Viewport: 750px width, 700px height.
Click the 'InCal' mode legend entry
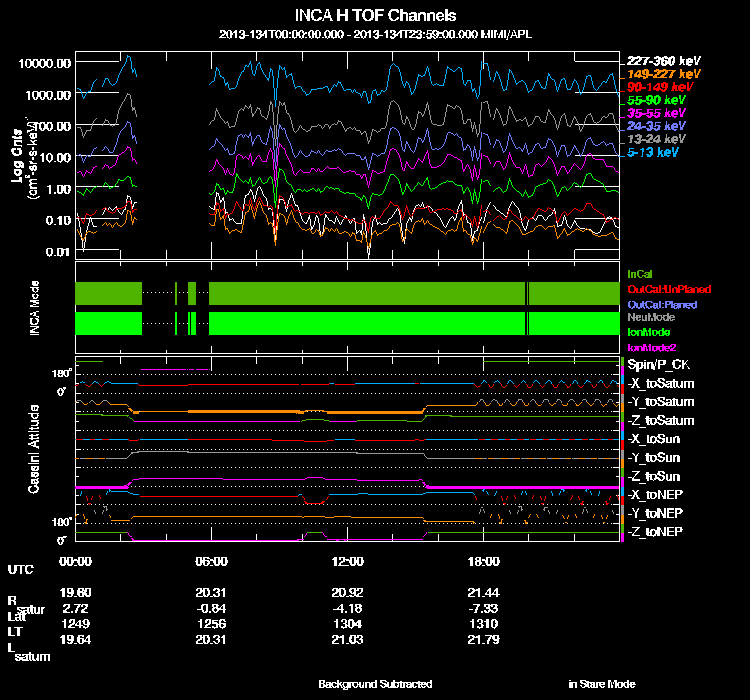coord(640,274)
